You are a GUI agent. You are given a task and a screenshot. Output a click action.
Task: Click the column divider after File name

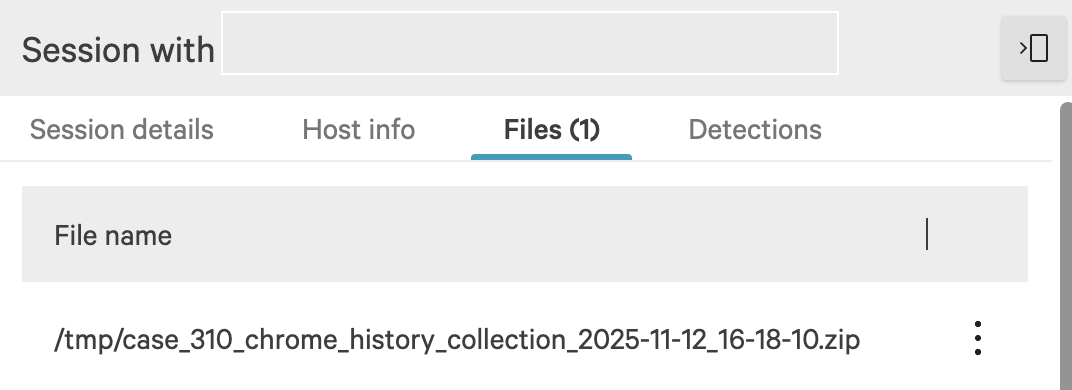(x=927, y=234)
